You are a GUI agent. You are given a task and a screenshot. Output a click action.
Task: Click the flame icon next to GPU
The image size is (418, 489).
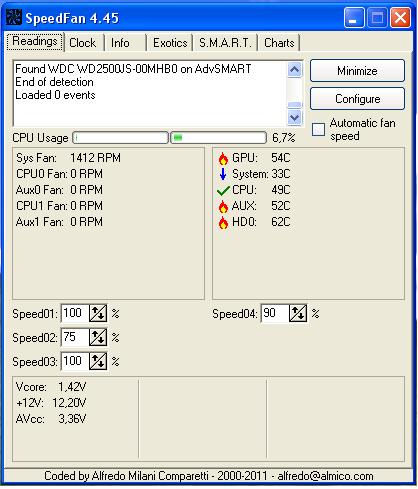(x=223, y=158)
